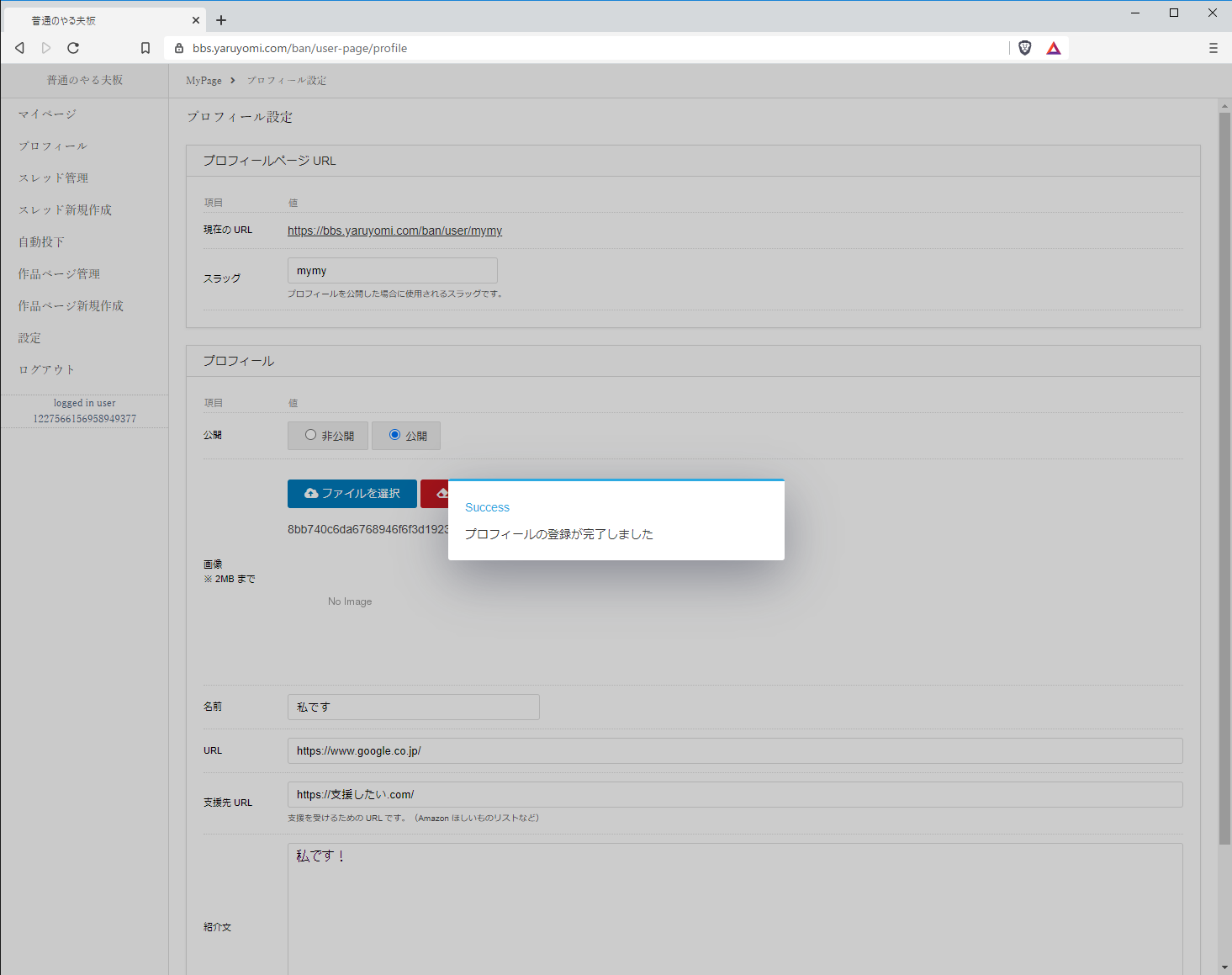
Task: Open the current profile URL link
Action: (x=394, y=231)
